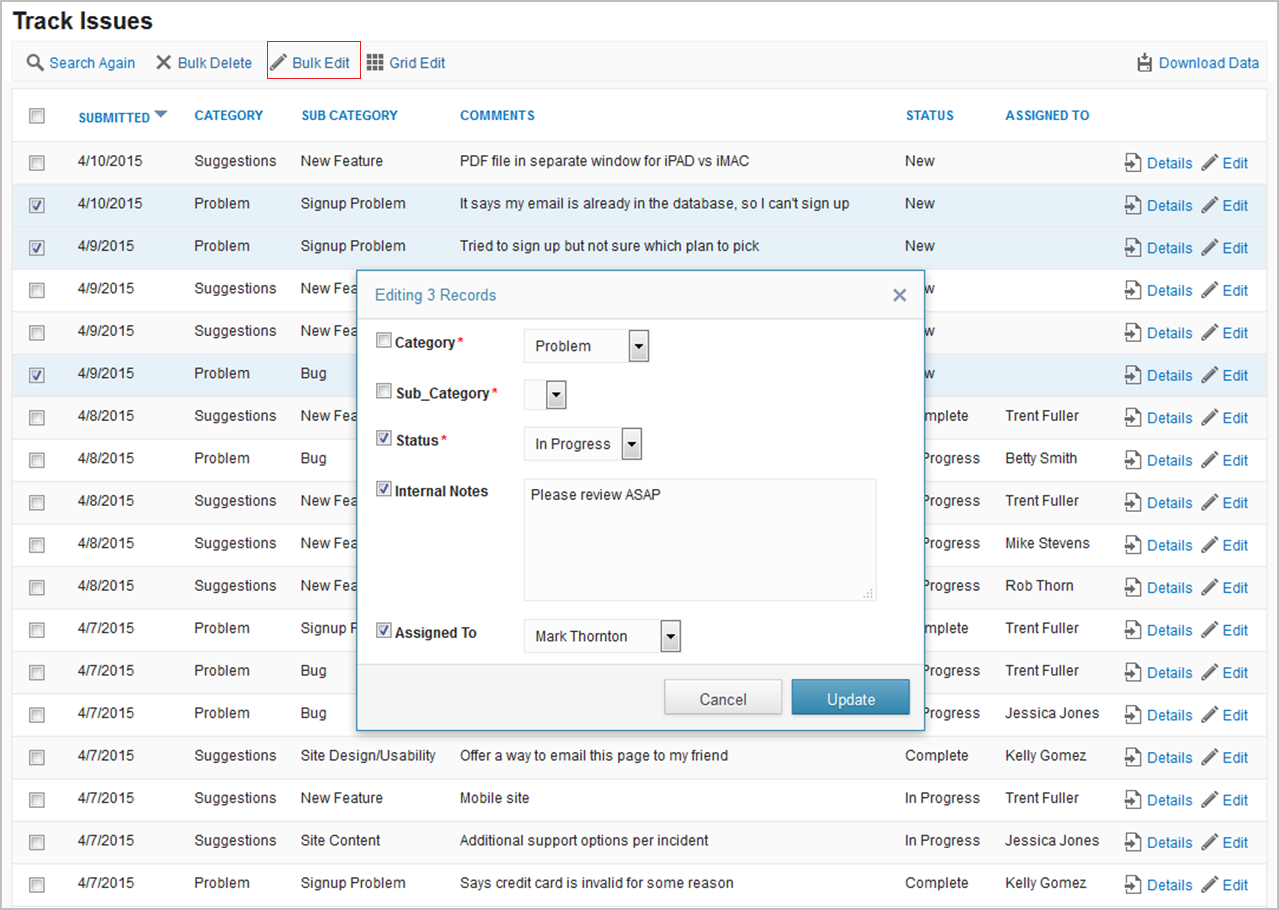This screenshot has width=1279, height=910.
Task: Toggle the select-all checkbox in header
Action: pyautogui.click(x=37, y=116)
